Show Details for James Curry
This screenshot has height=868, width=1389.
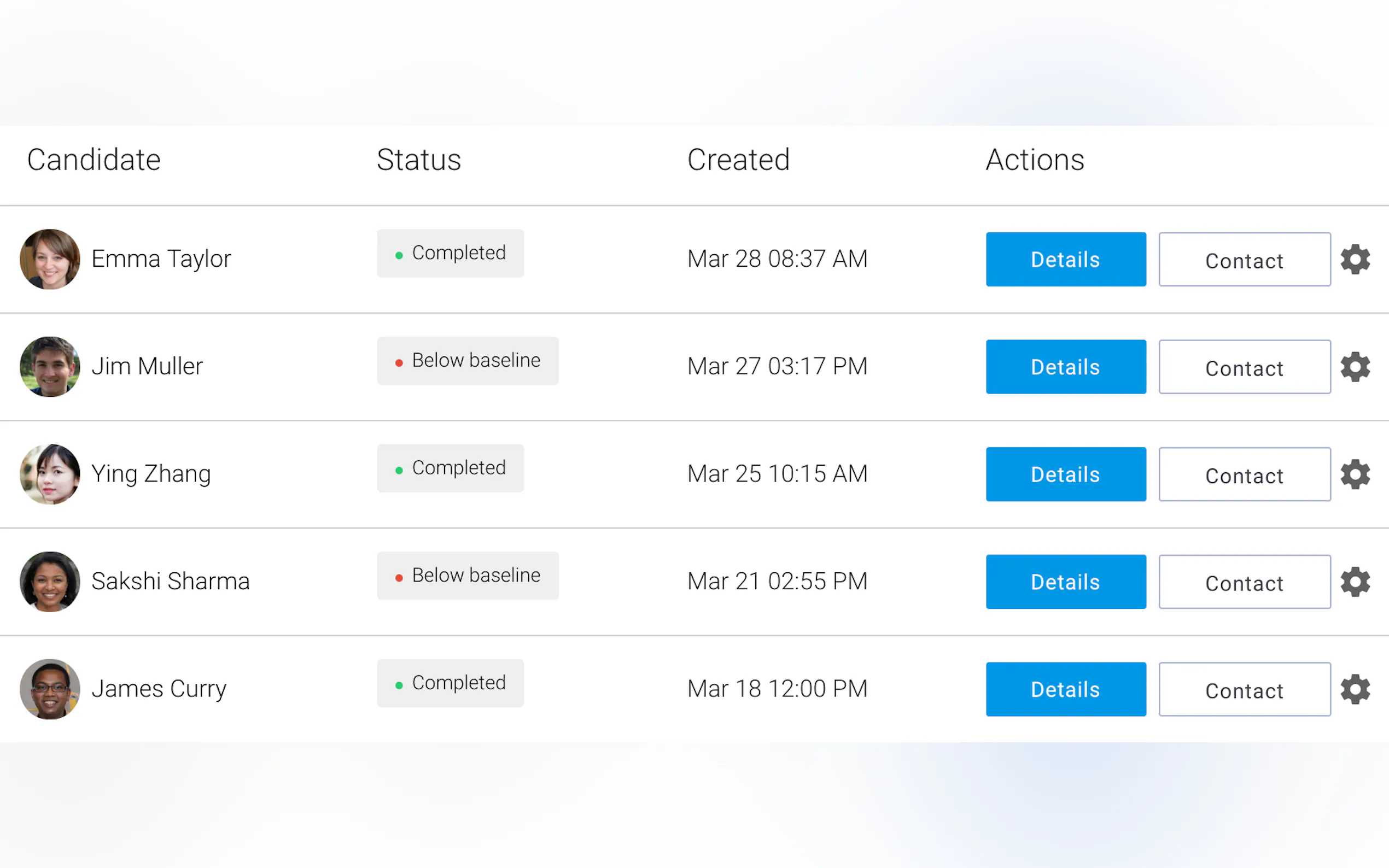pyautogui.click(x=1065, y=689)
